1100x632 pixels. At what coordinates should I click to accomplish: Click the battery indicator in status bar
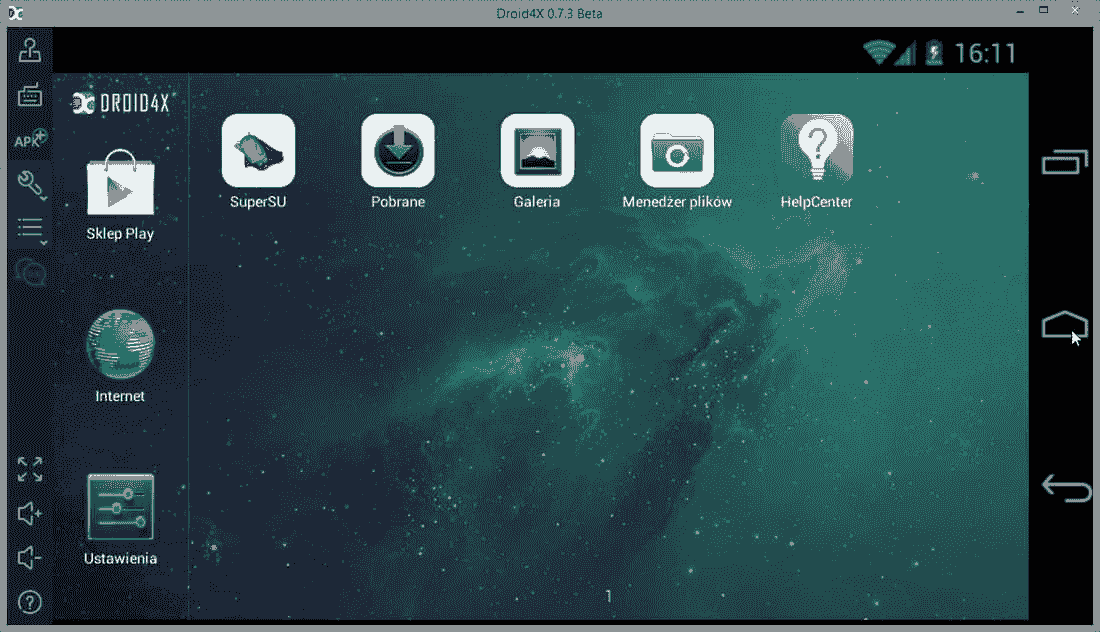(x=932, y=53)
